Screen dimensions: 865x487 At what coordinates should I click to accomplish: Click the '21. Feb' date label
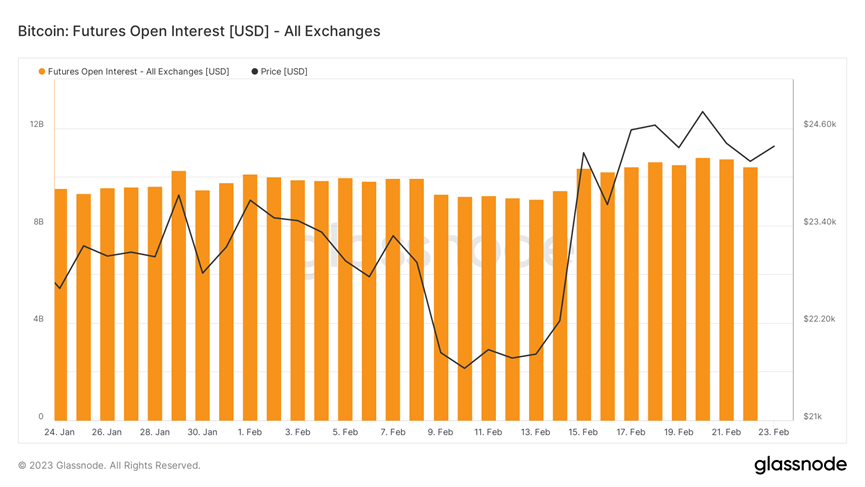pyautogui.click(x=727, y=432)
